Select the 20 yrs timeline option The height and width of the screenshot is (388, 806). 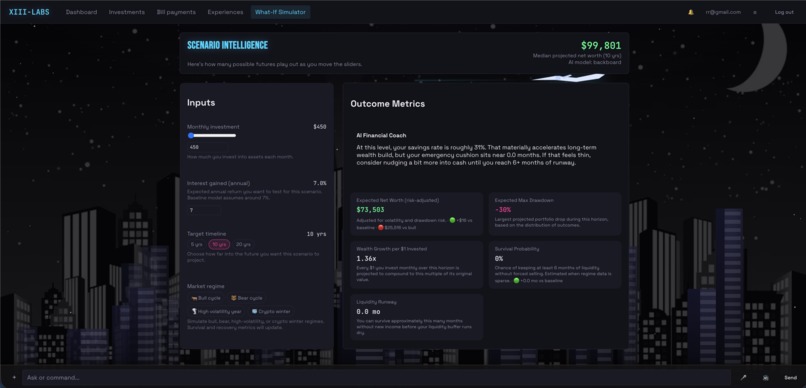pos(243,245)
